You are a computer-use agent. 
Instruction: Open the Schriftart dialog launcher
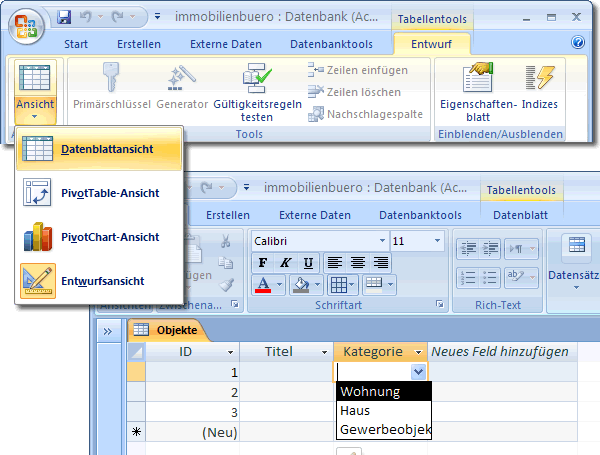[x=440, y=304]
